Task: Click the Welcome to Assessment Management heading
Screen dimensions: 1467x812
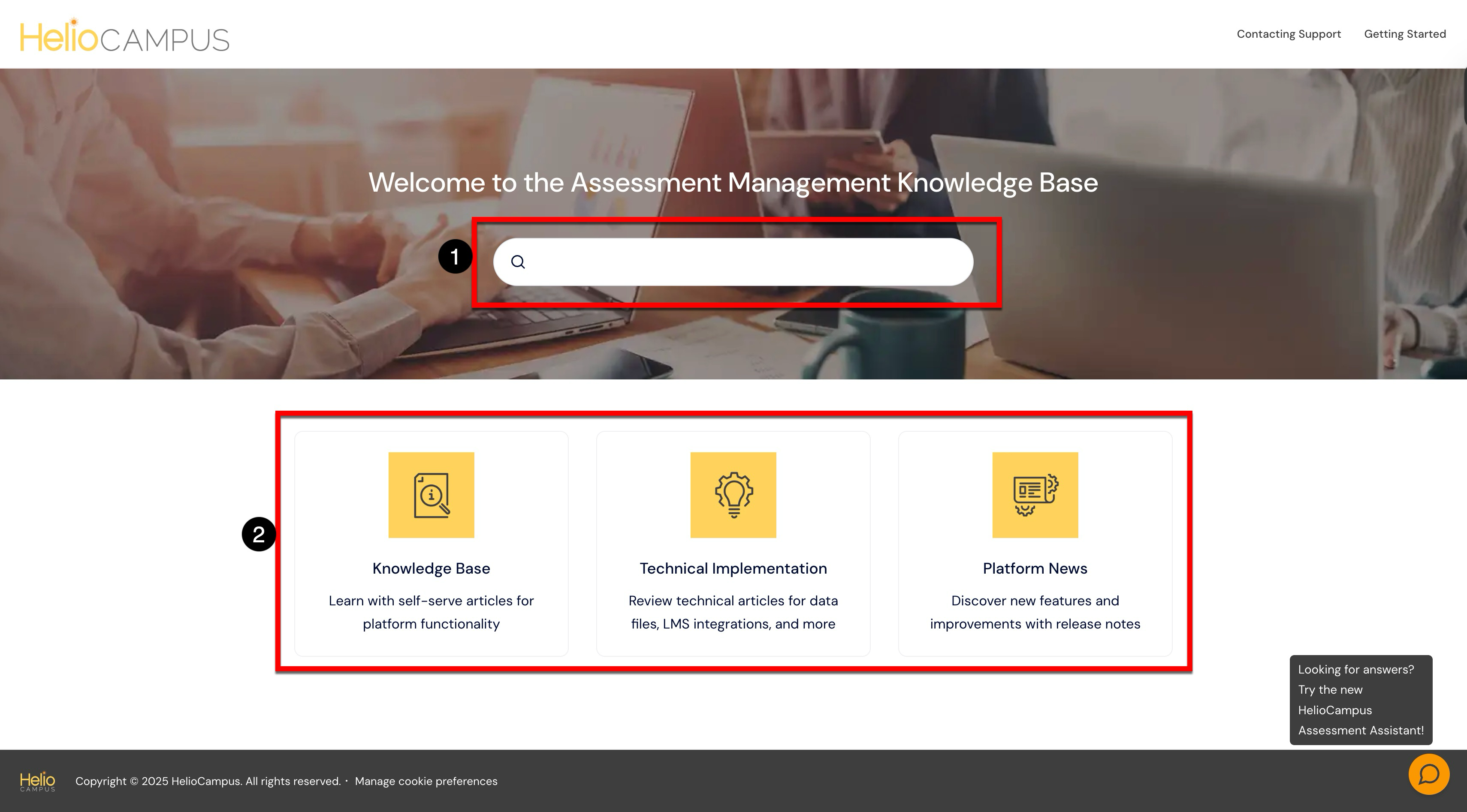Action: coord(733,183)
